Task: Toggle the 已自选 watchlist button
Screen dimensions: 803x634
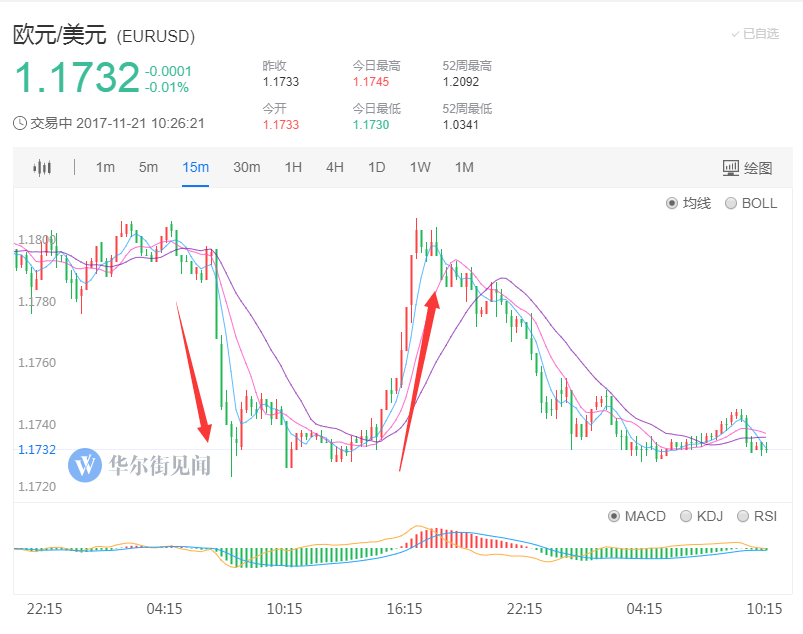Action: (755, 34)
